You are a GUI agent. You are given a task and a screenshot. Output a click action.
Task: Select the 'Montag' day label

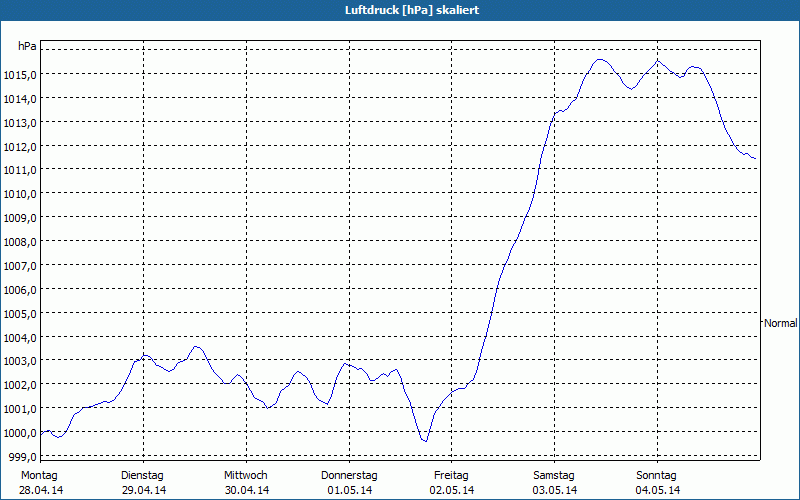pos(39,476)
